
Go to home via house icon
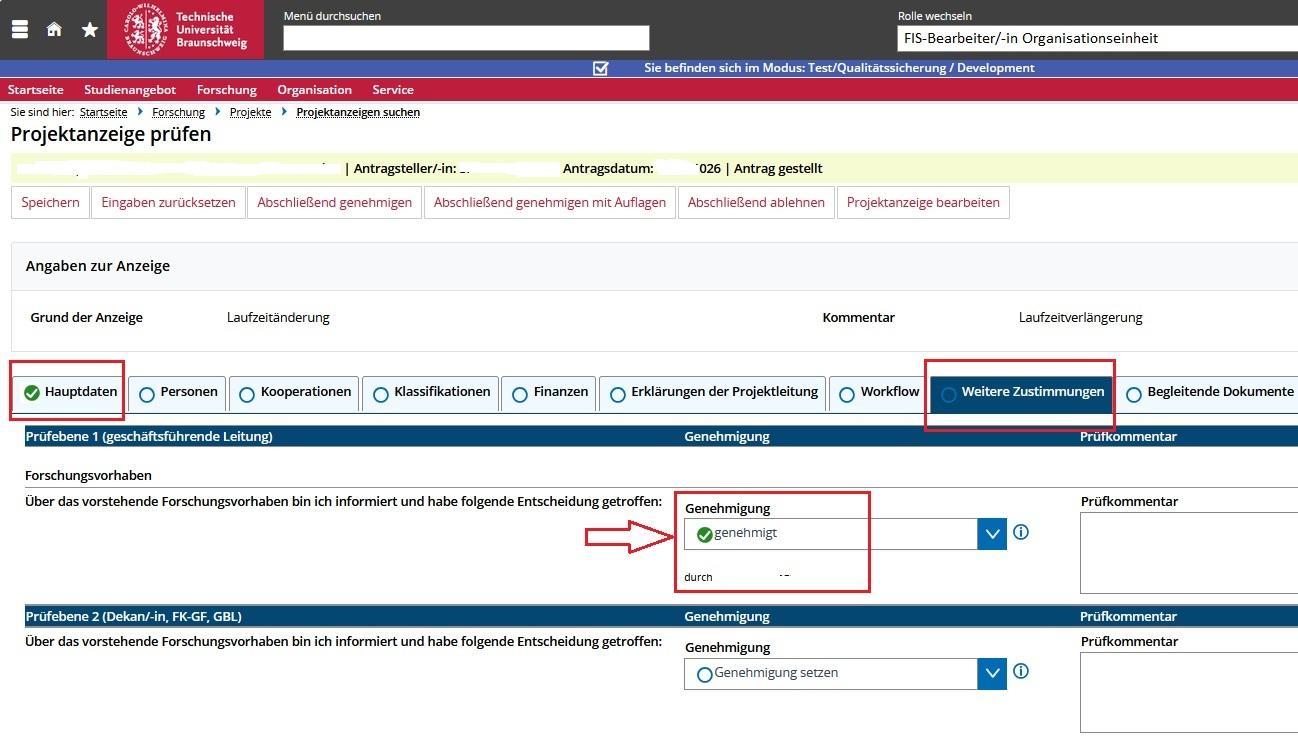tap(54, 29)
